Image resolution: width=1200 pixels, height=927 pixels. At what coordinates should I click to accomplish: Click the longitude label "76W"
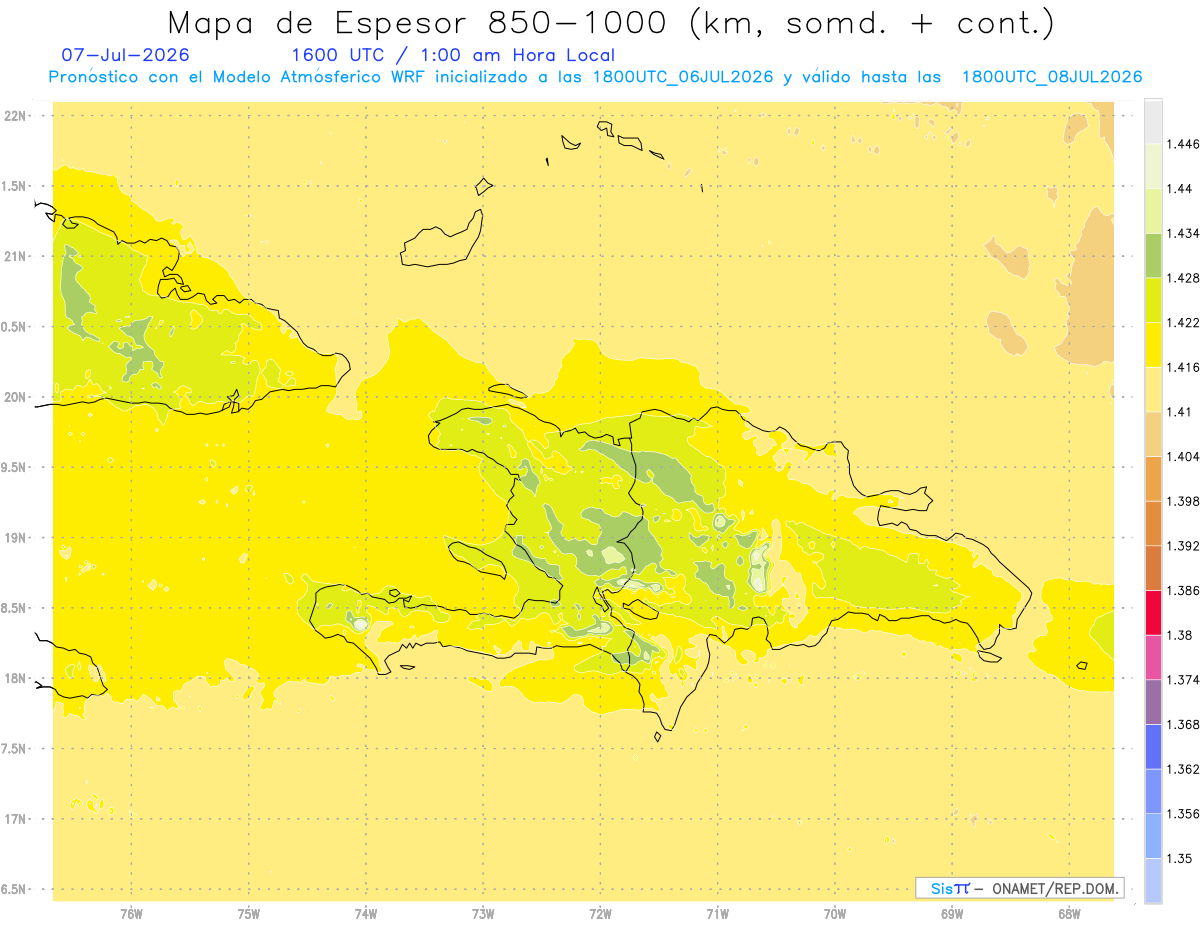131,913
